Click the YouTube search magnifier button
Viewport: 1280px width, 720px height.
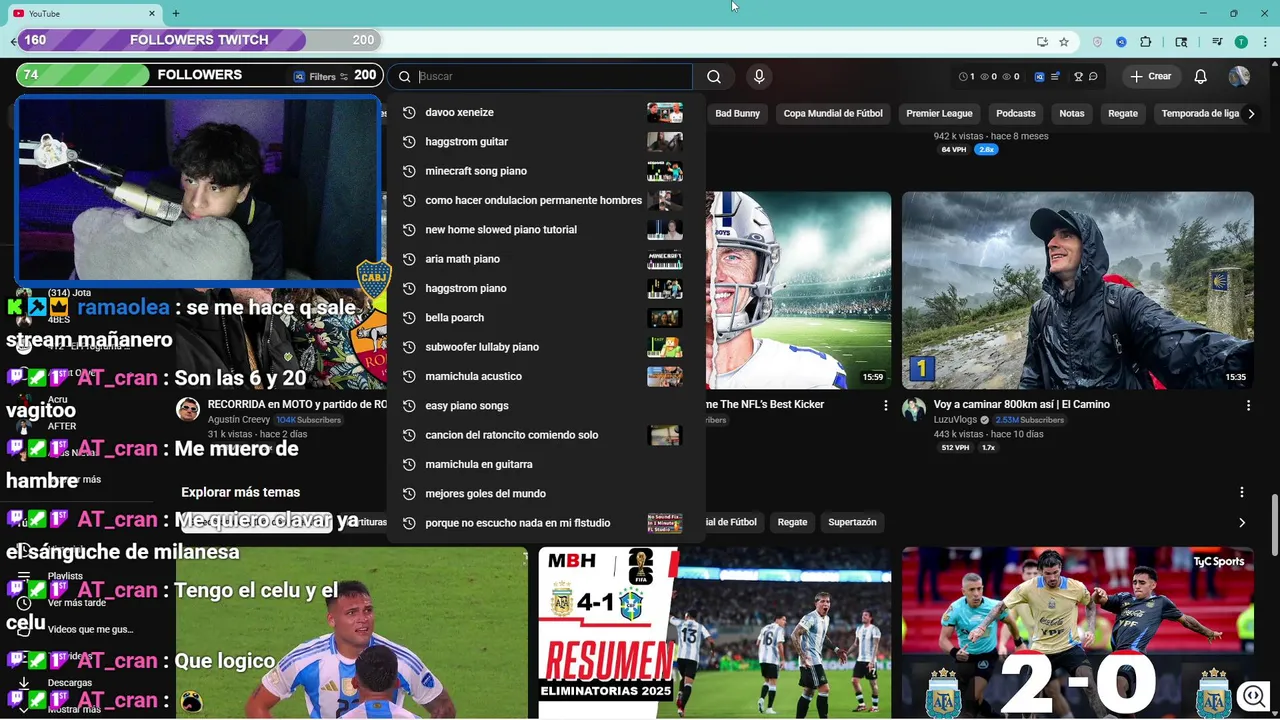[x=714, y=76]
